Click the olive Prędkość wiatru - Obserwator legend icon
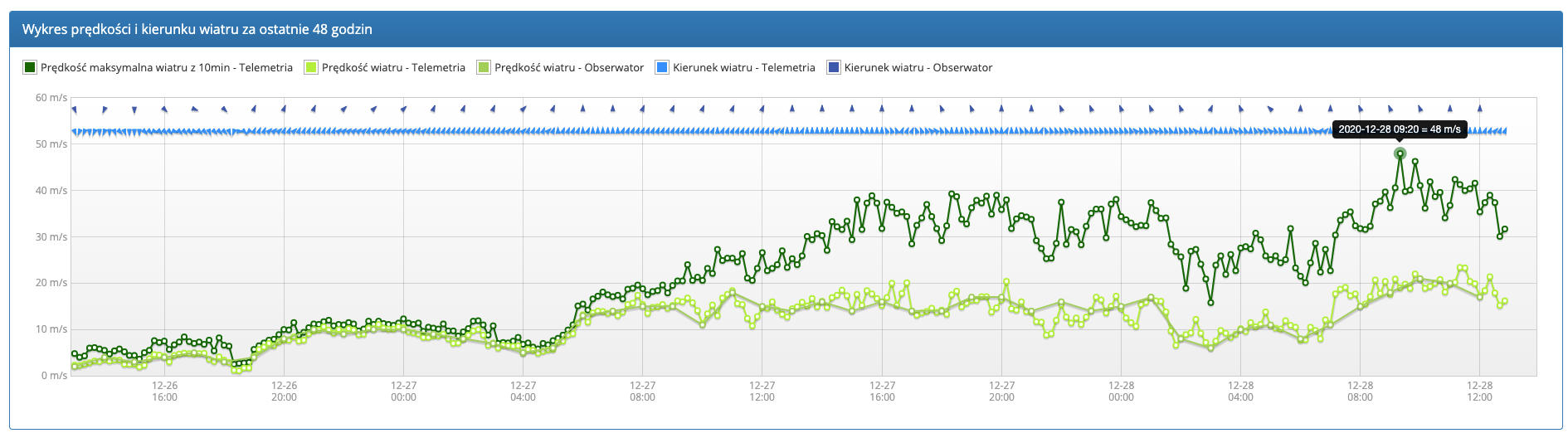Viewport: 1568px width, 438px height. (484, 68)
